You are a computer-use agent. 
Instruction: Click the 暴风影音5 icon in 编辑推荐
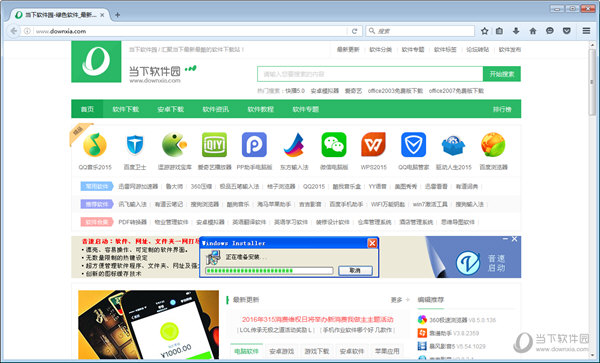coord(422,346)
